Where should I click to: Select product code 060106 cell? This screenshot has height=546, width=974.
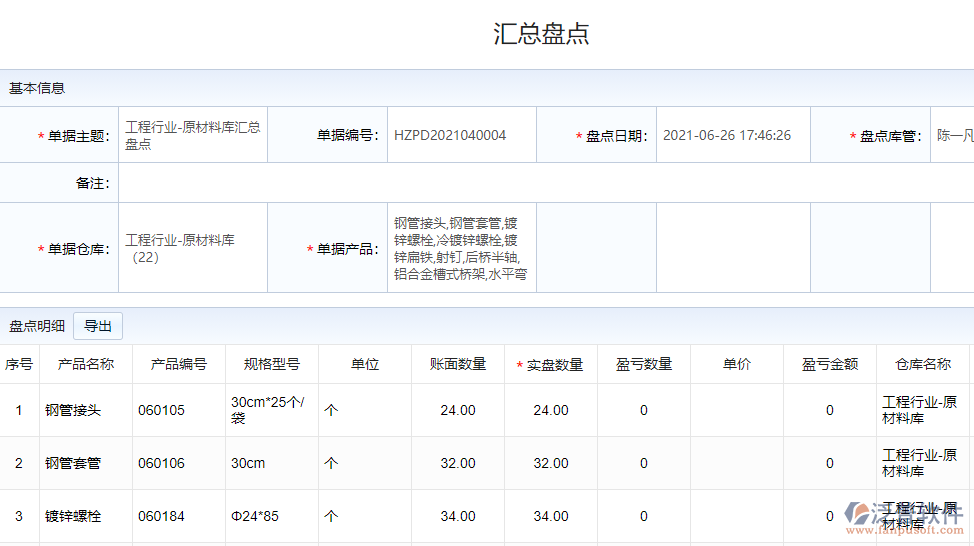pos(162,464)
